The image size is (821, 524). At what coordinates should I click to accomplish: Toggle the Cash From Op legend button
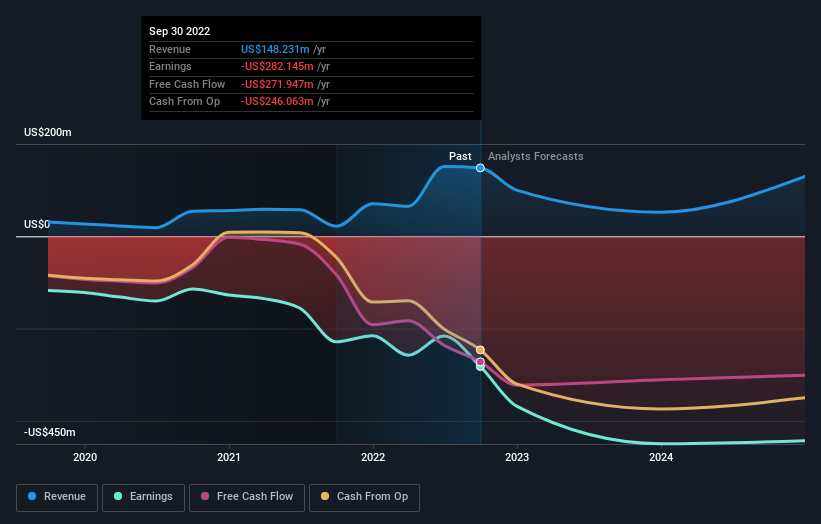pos(364,497)
